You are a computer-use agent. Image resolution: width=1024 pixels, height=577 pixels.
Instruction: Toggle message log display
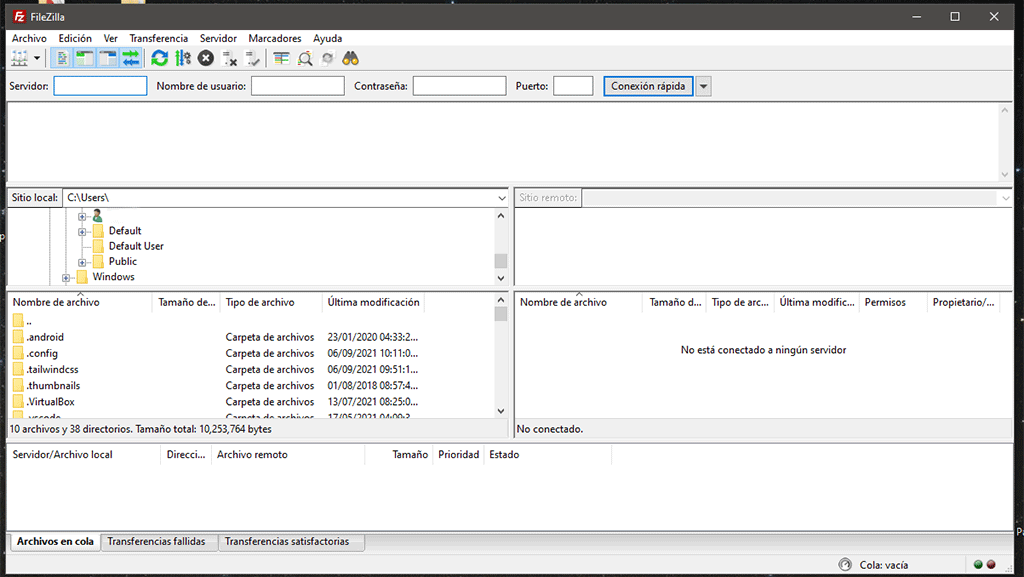point(62,59)
